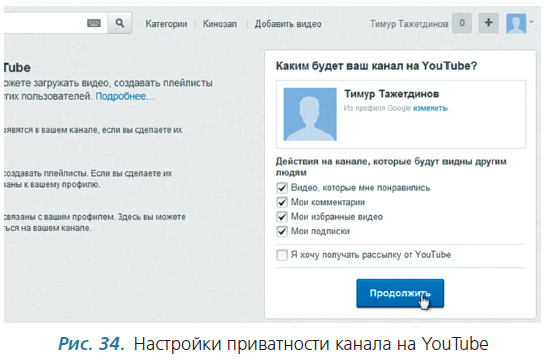Uncheck Мои комментарии checkbox
This screenshot has width=548, height=362.
[x=282, y=202]
